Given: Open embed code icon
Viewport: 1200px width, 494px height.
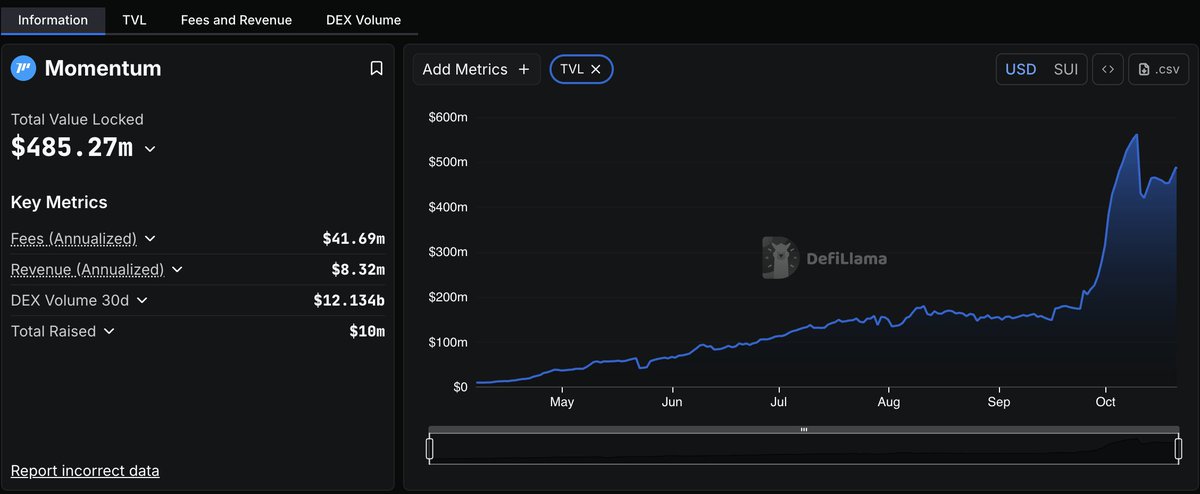Looking at the screenshot, I should pos(1107,69).
